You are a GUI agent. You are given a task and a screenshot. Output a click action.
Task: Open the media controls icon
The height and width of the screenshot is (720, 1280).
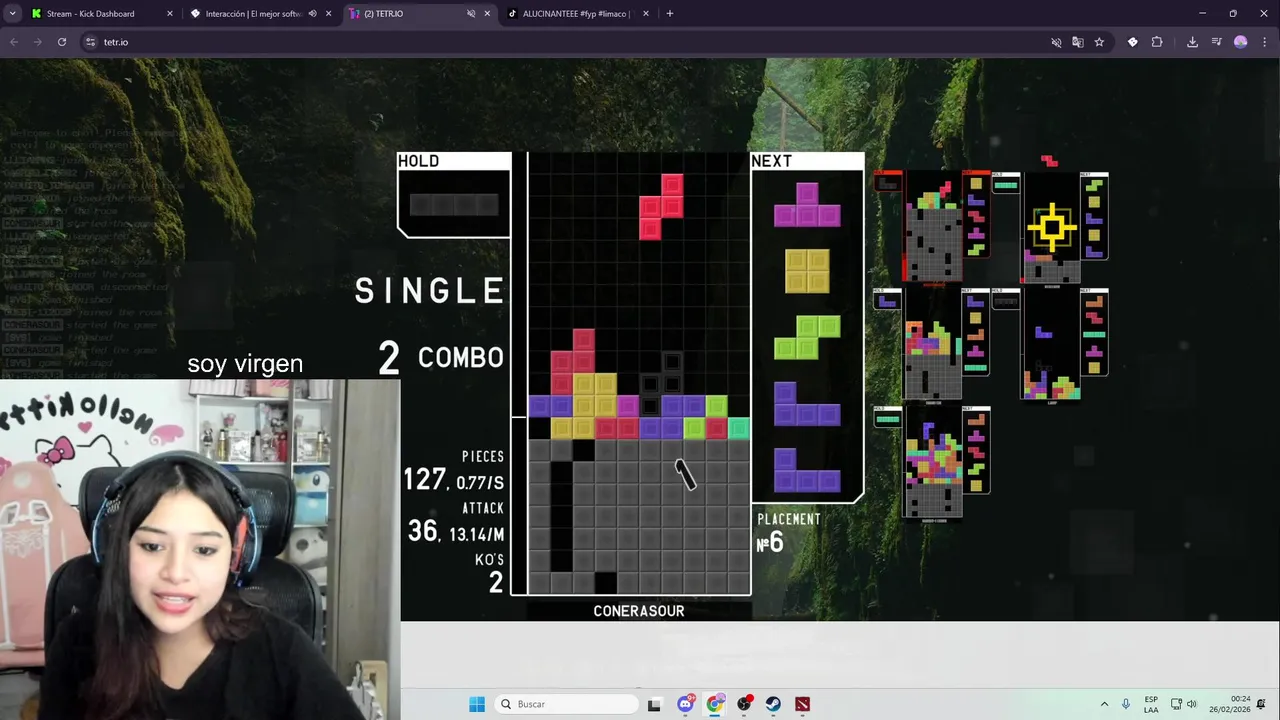tap(1216, 42)
